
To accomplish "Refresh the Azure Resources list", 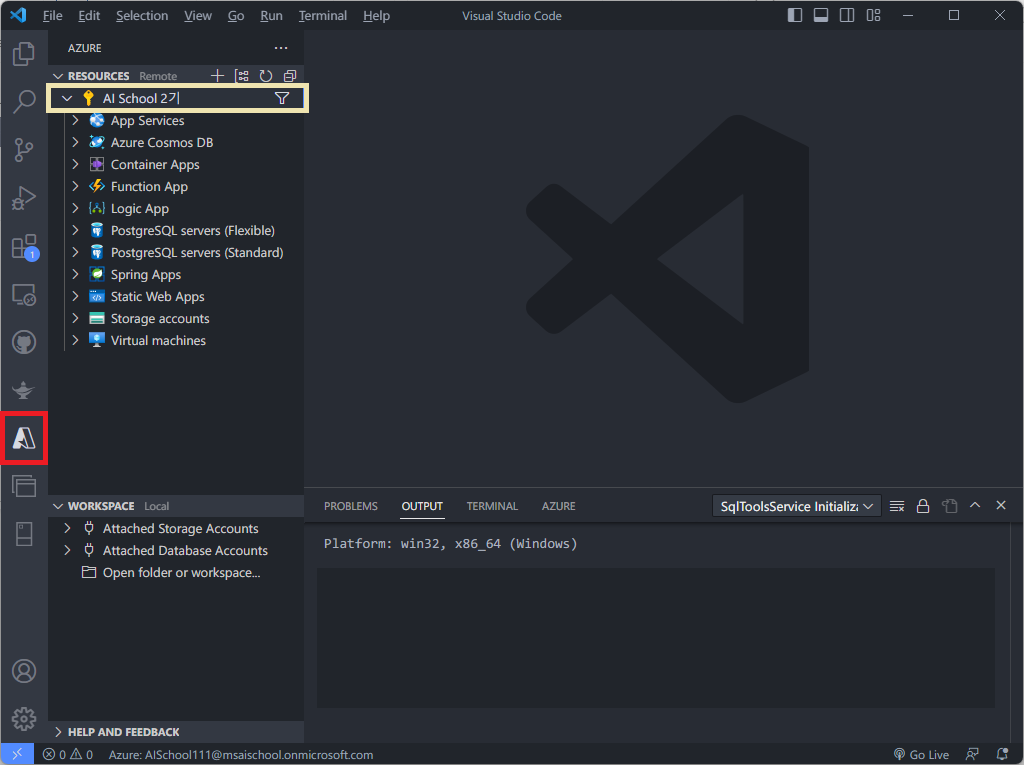I will [266, 76].
